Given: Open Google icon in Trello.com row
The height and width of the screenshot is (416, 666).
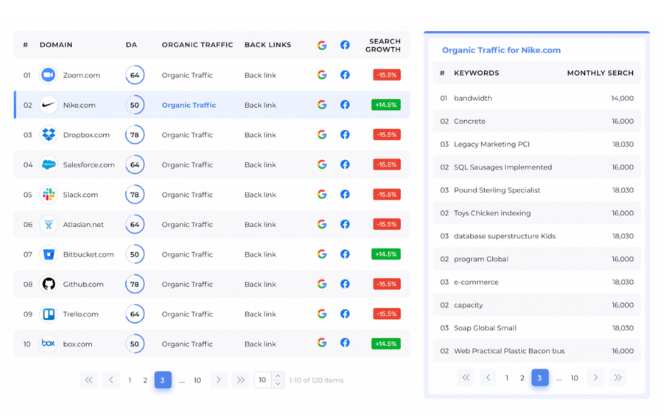Looking at the screenshot, I should 322,314.
